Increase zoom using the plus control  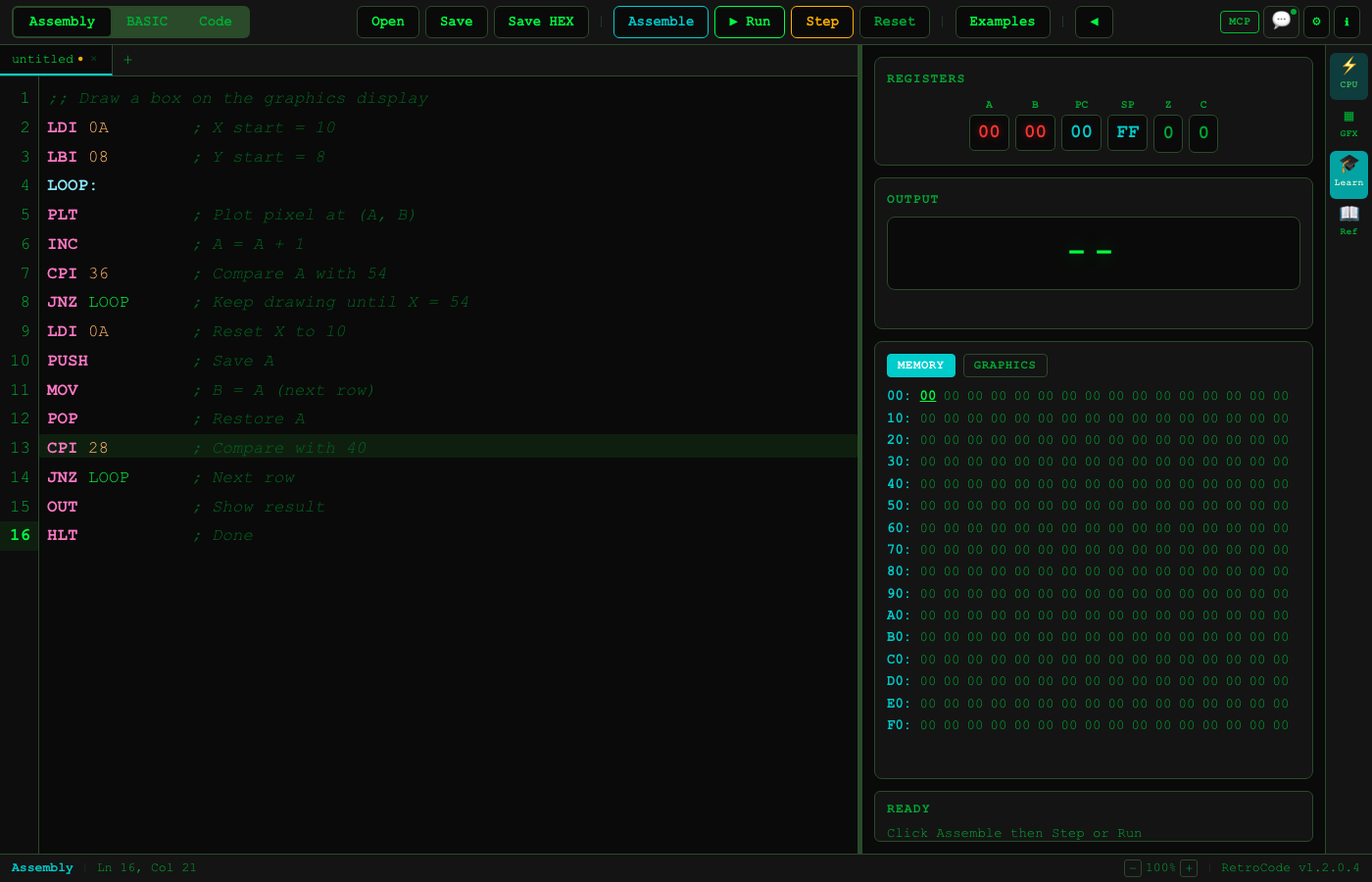(x=1189, y=867)
